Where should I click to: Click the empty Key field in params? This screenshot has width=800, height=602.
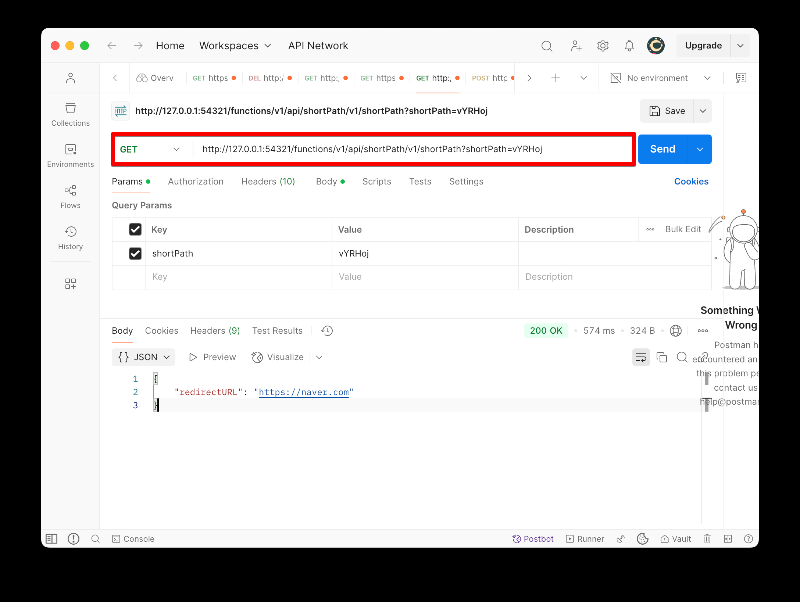[238, 277]
